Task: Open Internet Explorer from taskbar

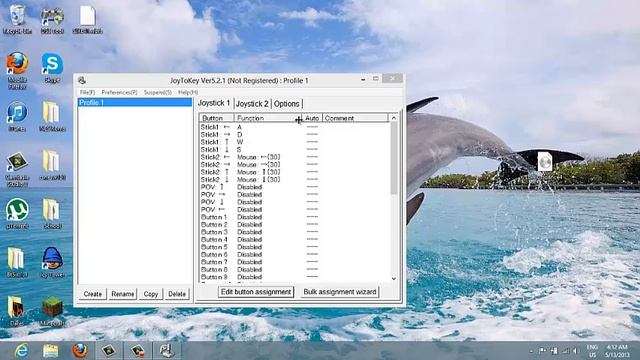Action: coord(21,351)
